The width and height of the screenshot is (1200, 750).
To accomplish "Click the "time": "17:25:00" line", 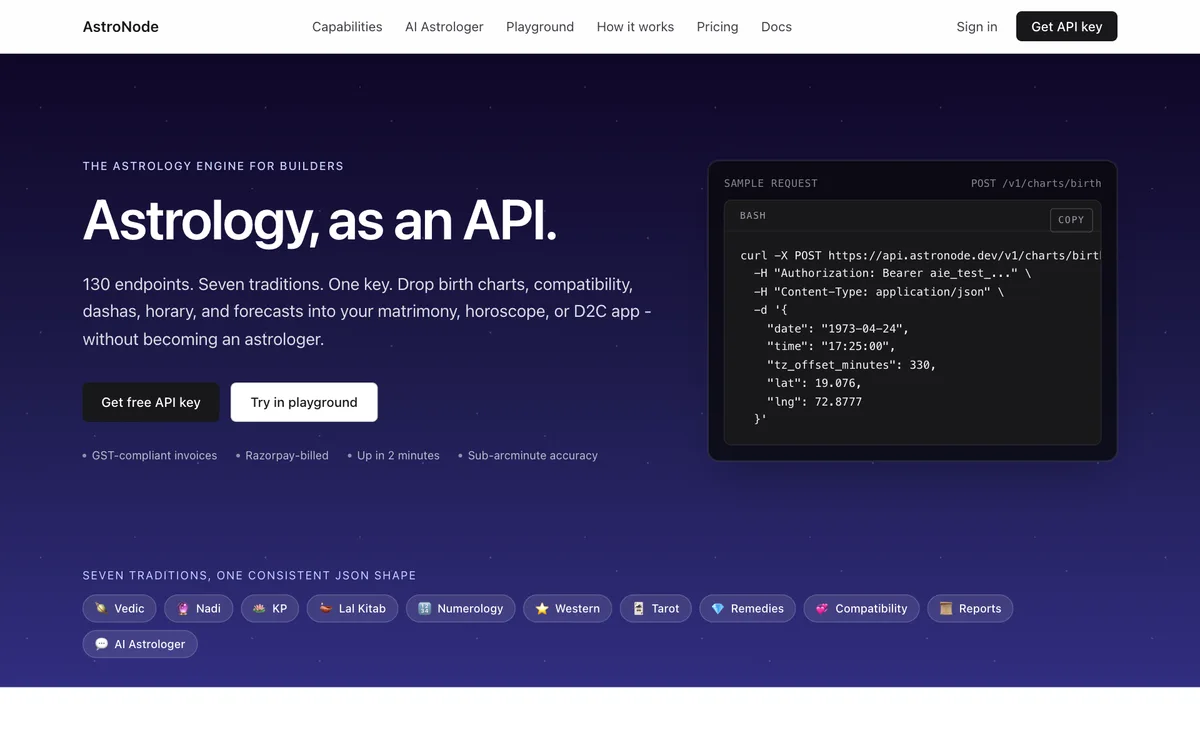I will coord(831,347).
